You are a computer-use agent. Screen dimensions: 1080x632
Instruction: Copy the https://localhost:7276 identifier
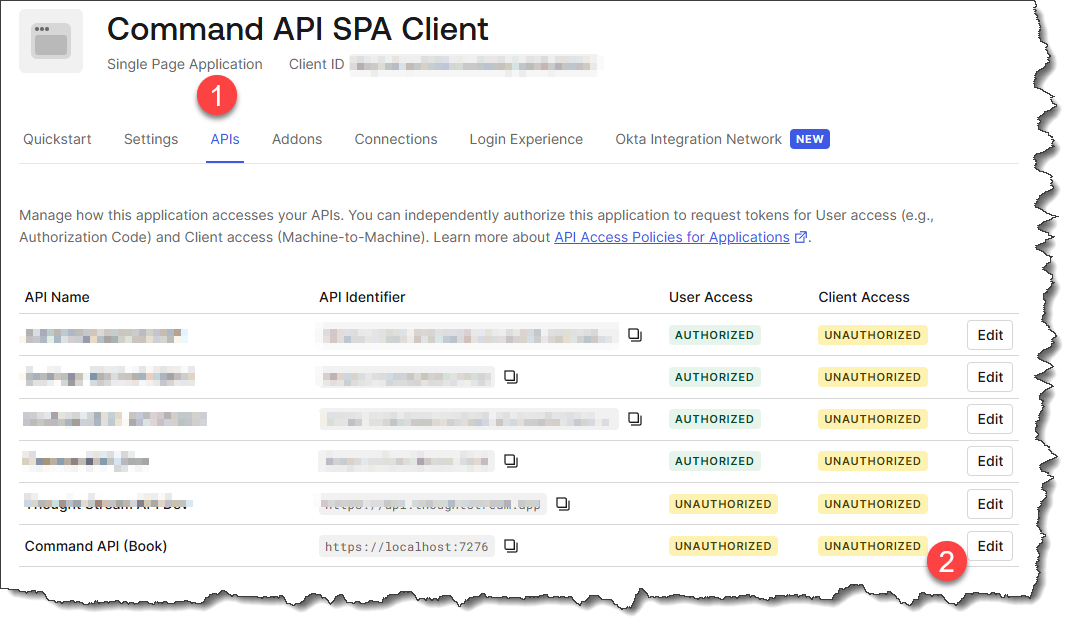(511, 546)
